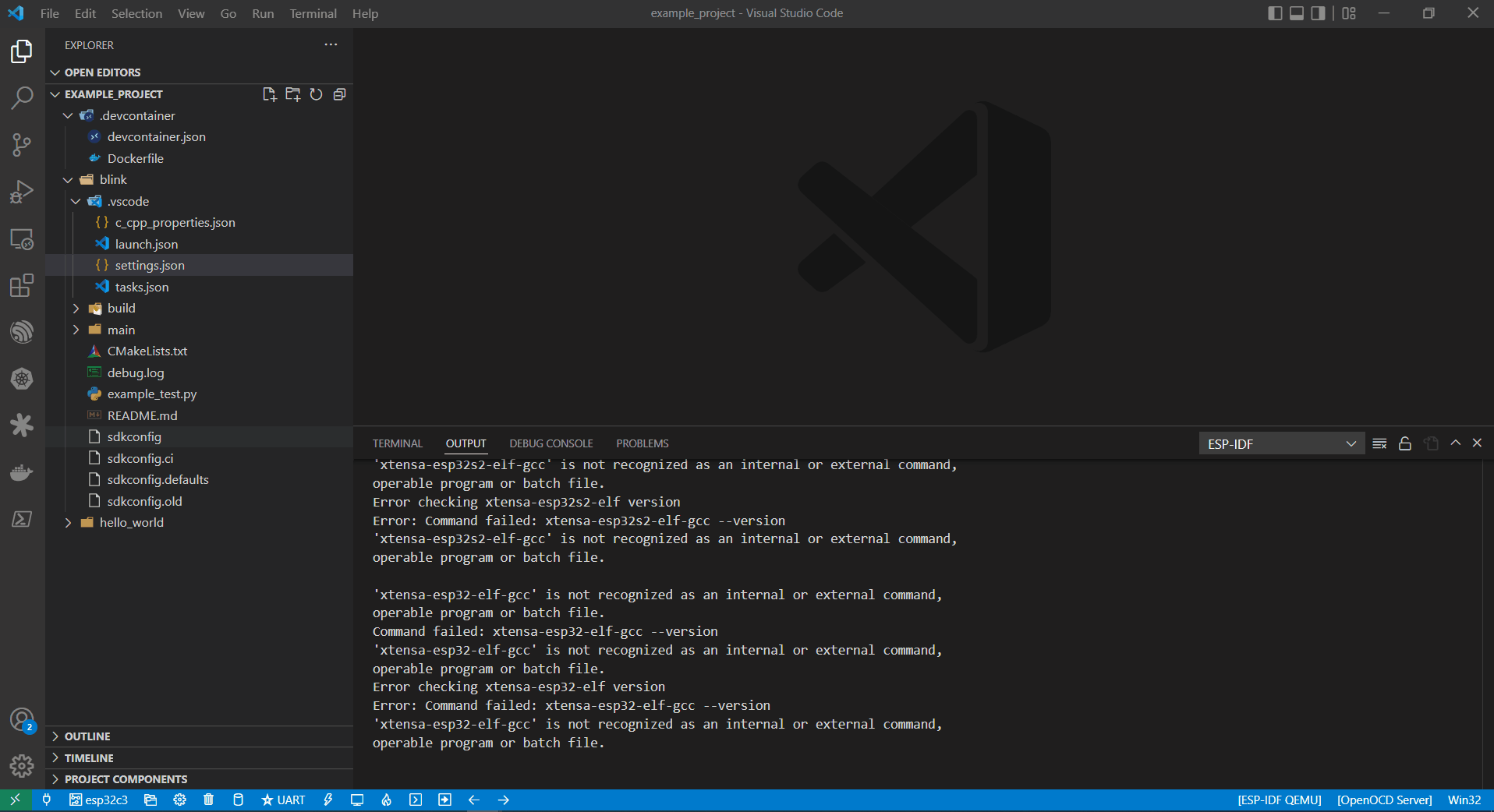Collapse the .devcontainer folder

[x=68, y=115]
